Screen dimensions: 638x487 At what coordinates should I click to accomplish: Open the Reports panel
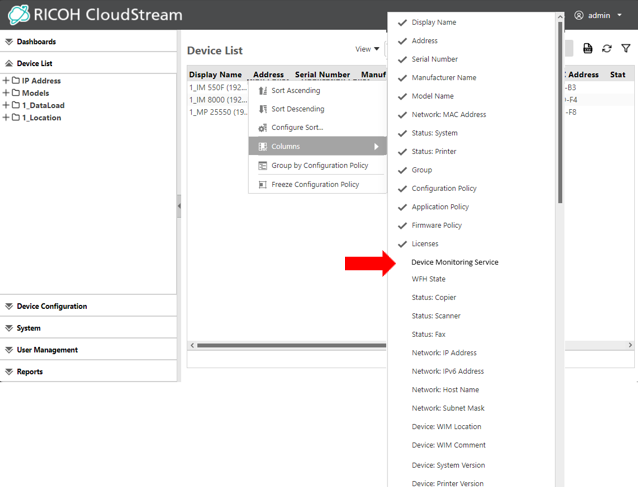point(30,372)
